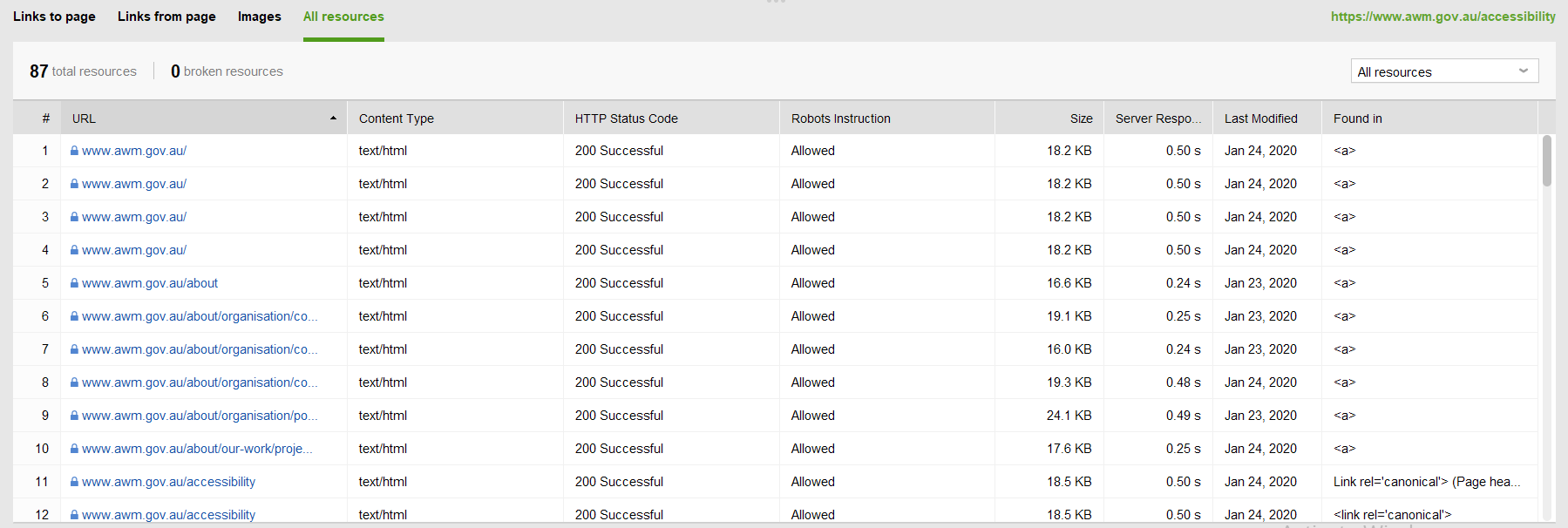Open www.awm.gov.au/ link in row 2
This screenshot has height=528, width=1568.
tap(134, 184)
